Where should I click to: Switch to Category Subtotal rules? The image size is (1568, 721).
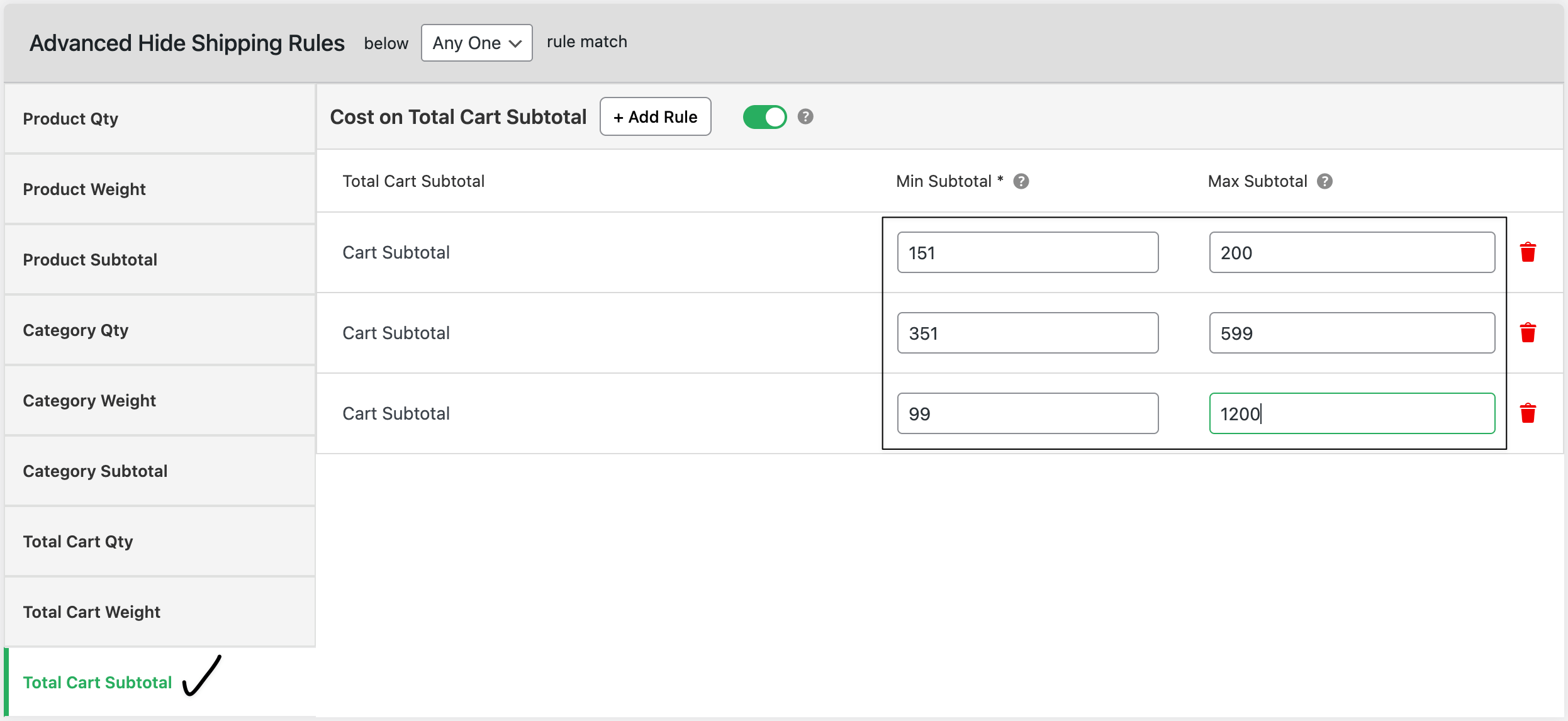95,471
